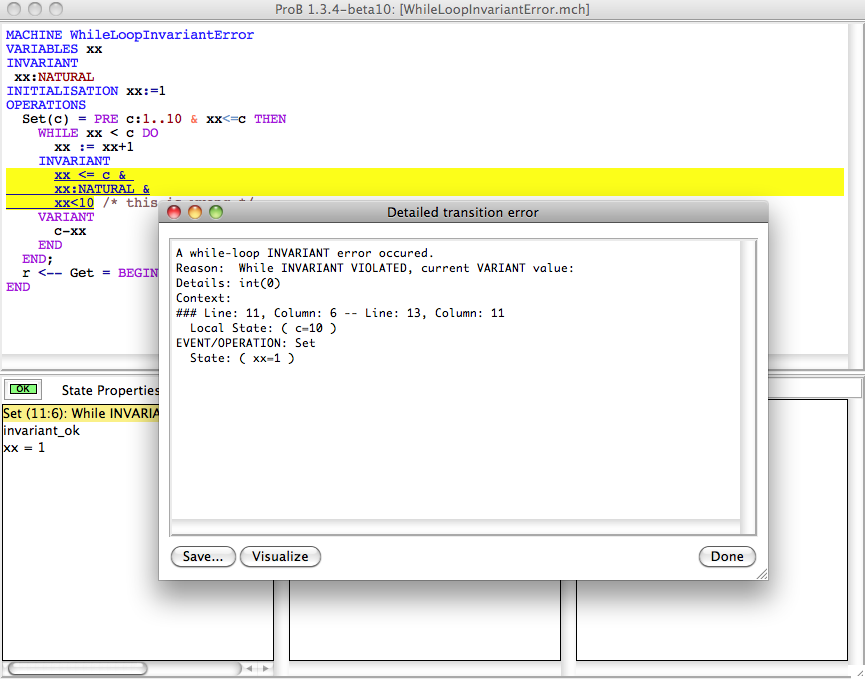Click the highlighted 'xx:NATURAL &' invariant line
Viewport: 865px width, 680px height.
tap(101, 189)
